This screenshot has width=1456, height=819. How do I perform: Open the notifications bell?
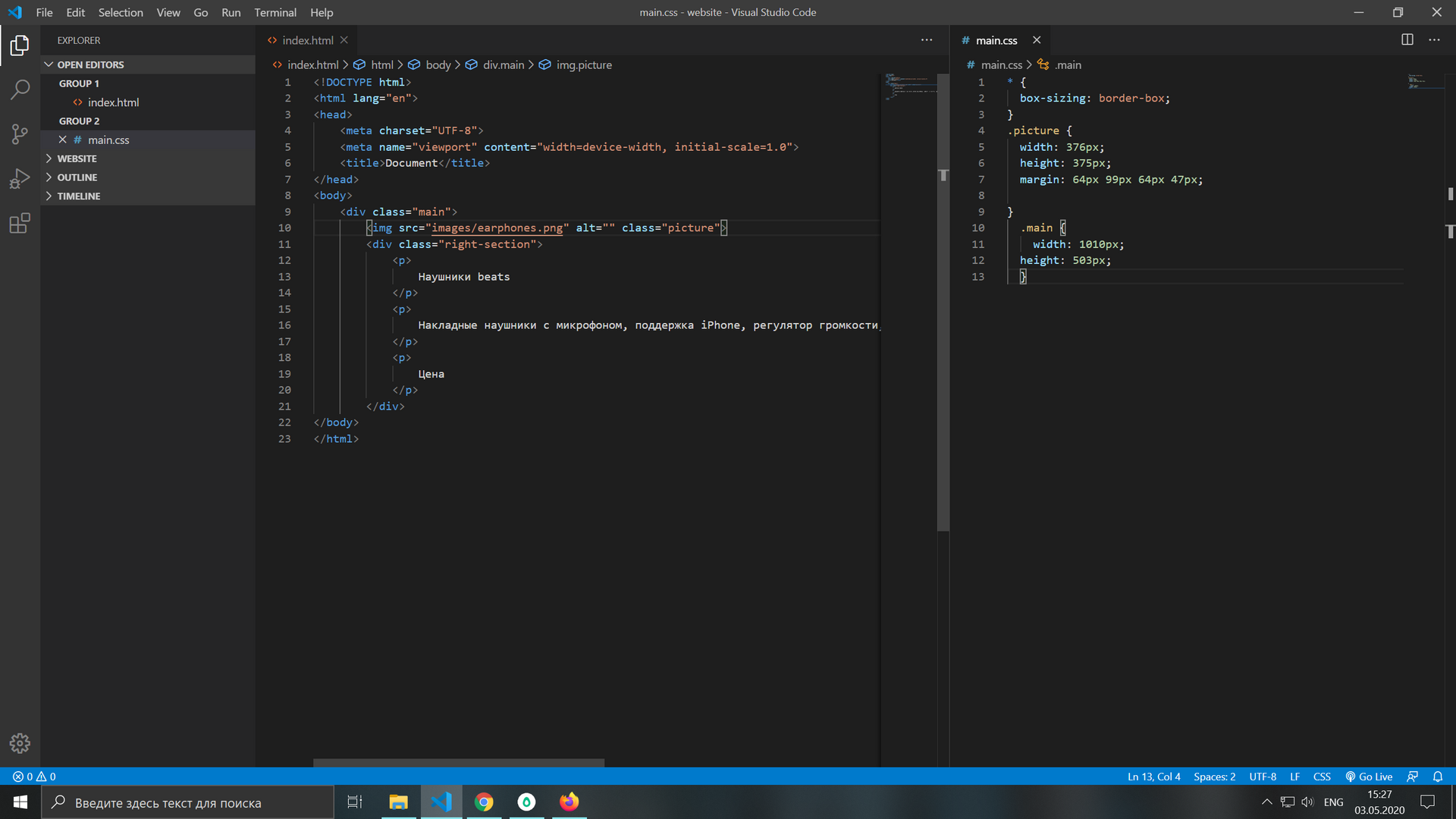point(1438,777)
